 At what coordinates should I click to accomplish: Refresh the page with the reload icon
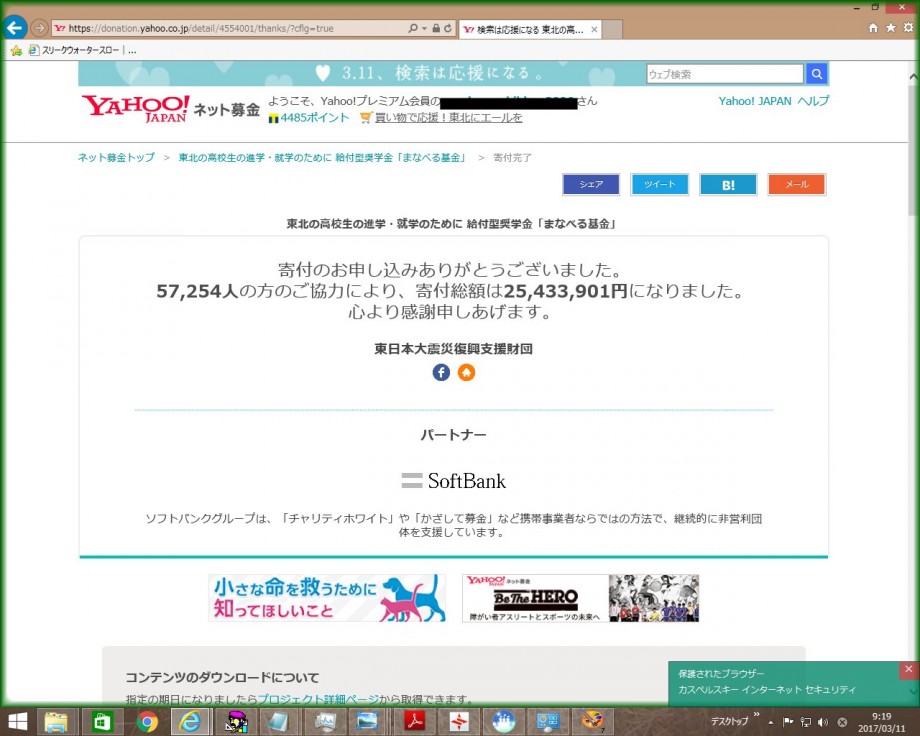click(x=448, y=28)
